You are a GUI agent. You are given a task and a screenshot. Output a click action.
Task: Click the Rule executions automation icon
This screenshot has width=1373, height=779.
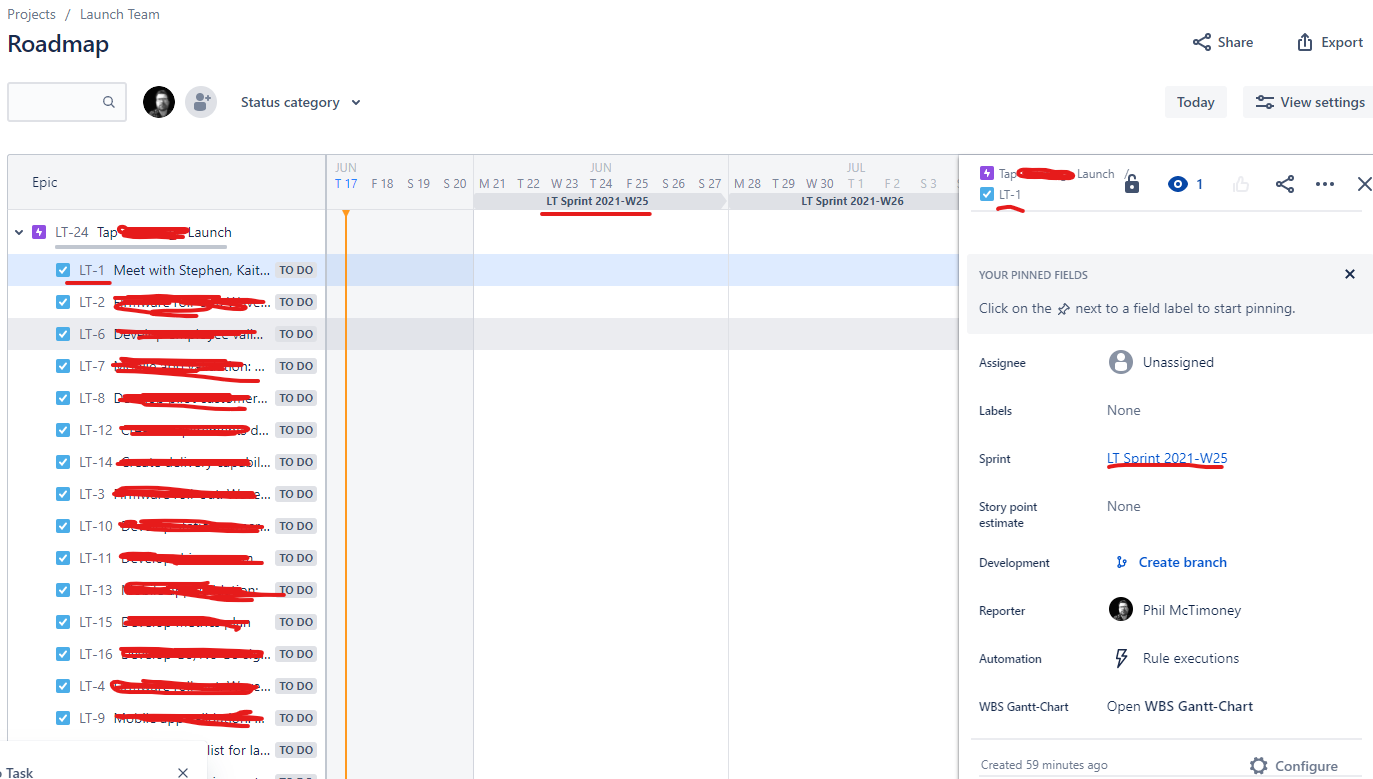(1121, 658)
